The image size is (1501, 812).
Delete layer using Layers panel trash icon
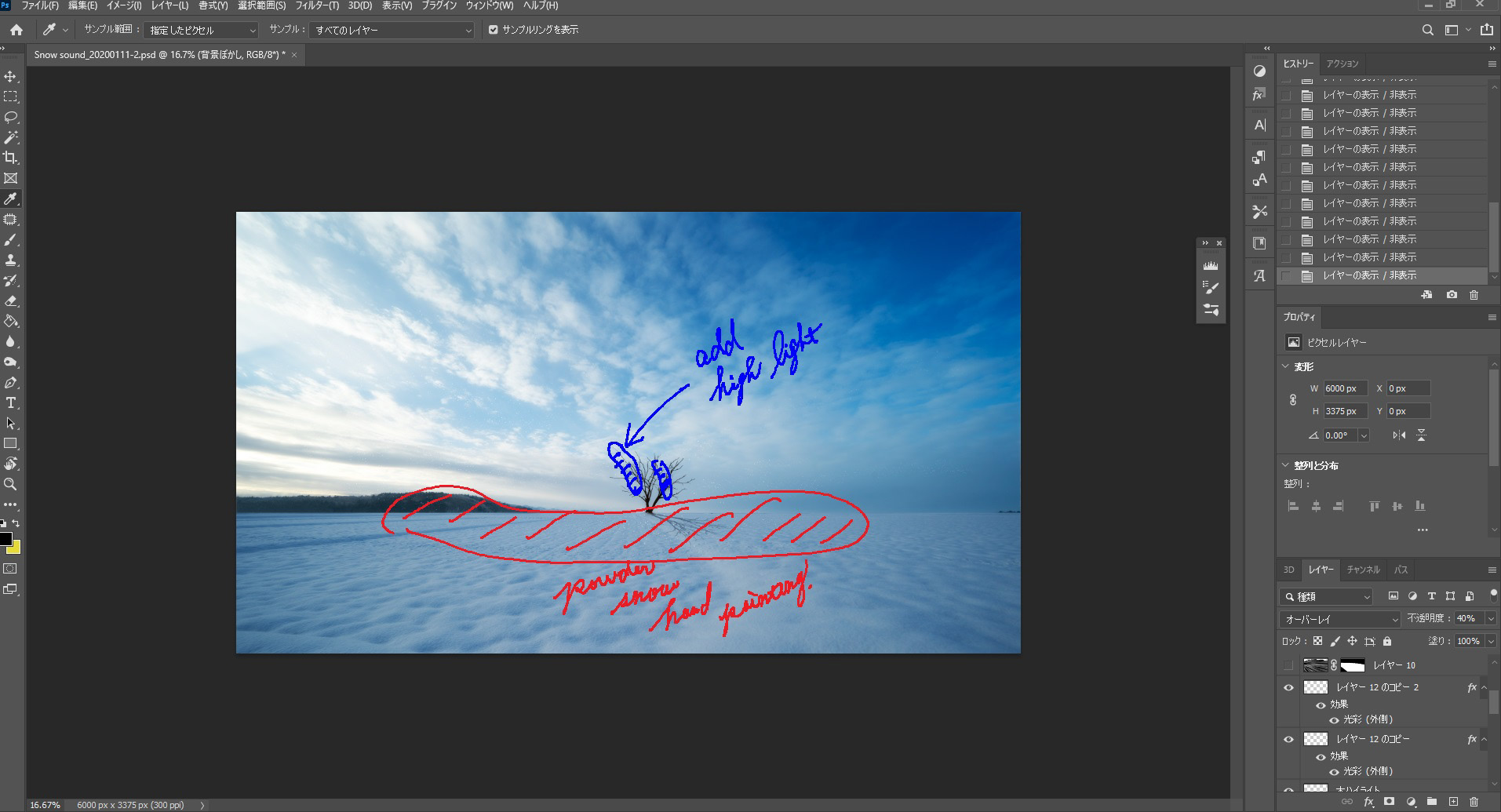pos(1474,802)
